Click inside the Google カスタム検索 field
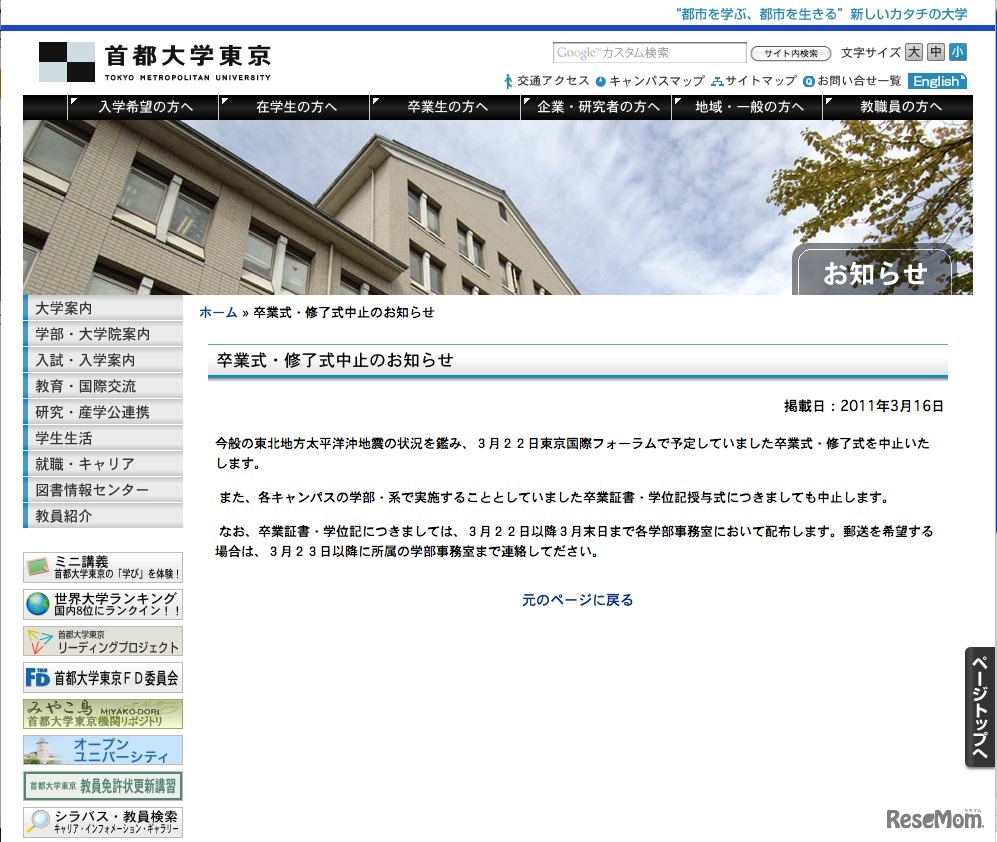The height and width of the screenshot is (842, 997). coord(650,52)
